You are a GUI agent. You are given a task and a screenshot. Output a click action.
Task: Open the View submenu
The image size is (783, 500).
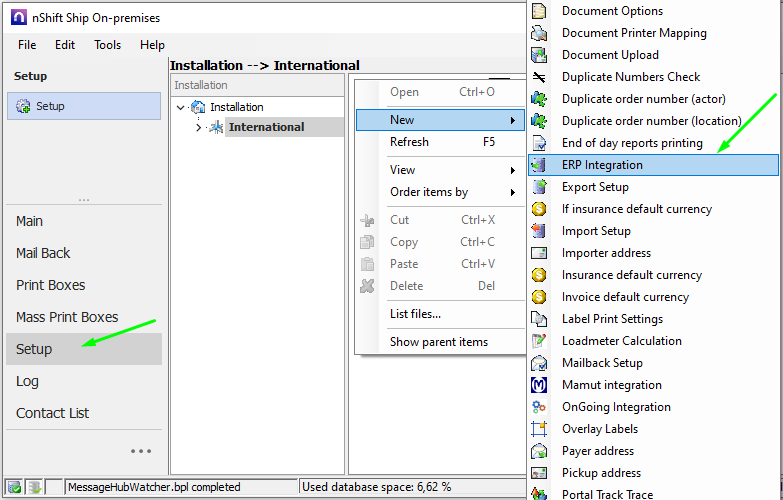[440, 170]
